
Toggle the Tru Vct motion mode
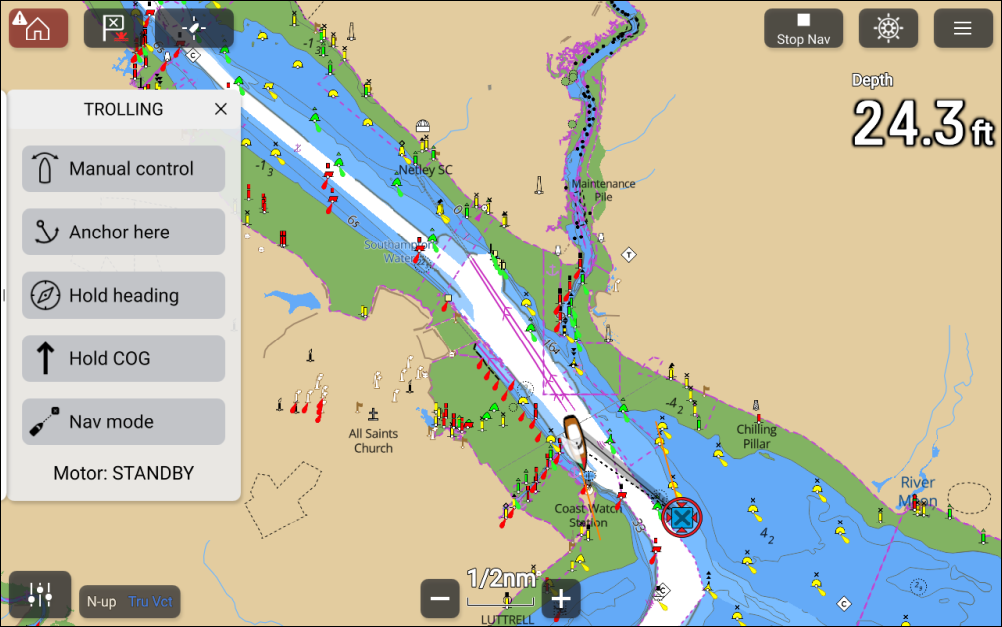point(150,602)
